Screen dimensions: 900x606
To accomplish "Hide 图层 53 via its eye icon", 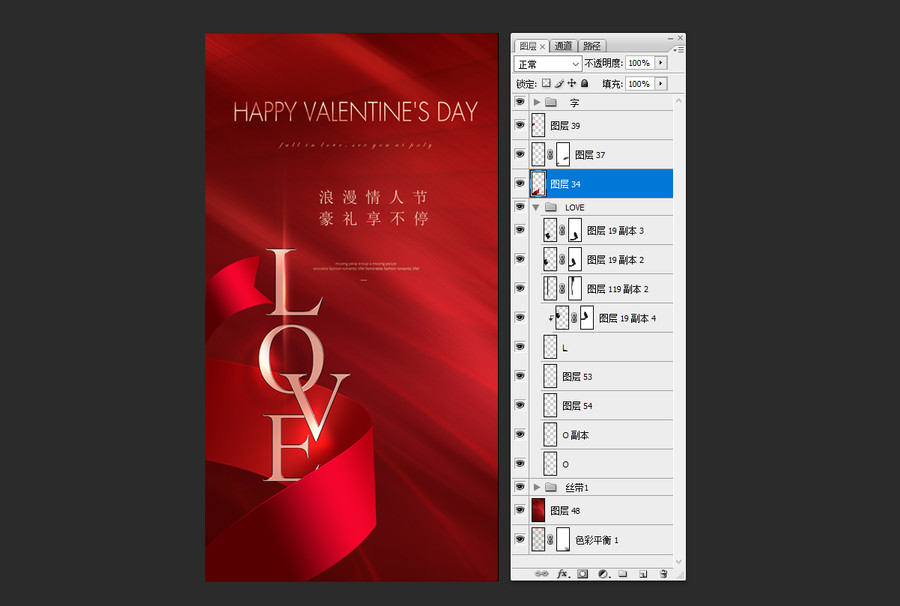I will [x=520, y=376].
